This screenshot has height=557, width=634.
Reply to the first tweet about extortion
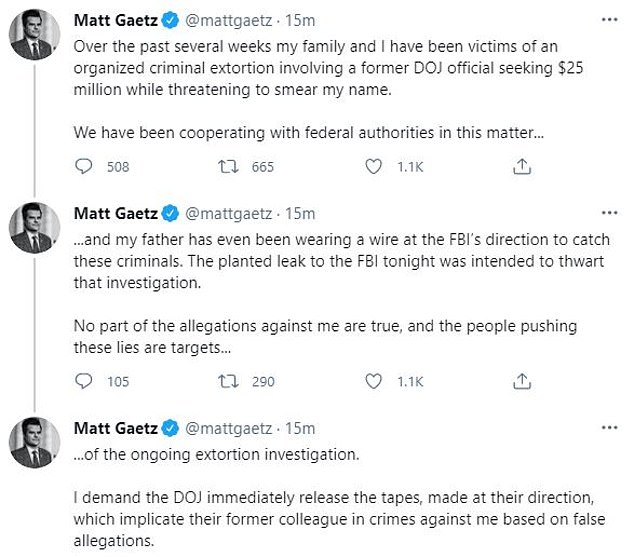point(84,167)
